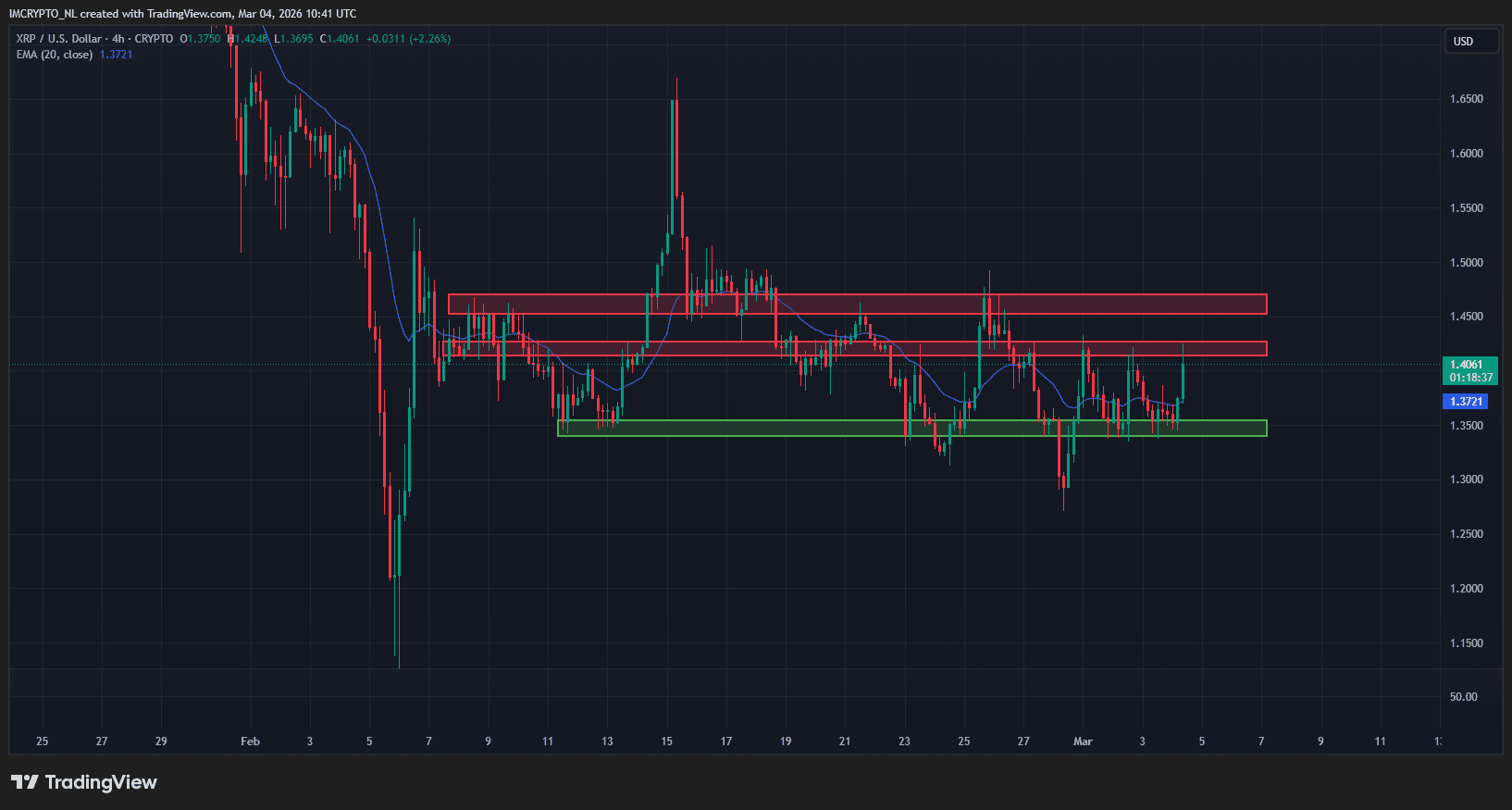Click the +0.0311 (+2.26%) change value
This screenshot has height=810, width=1512.
pos(408,39)
